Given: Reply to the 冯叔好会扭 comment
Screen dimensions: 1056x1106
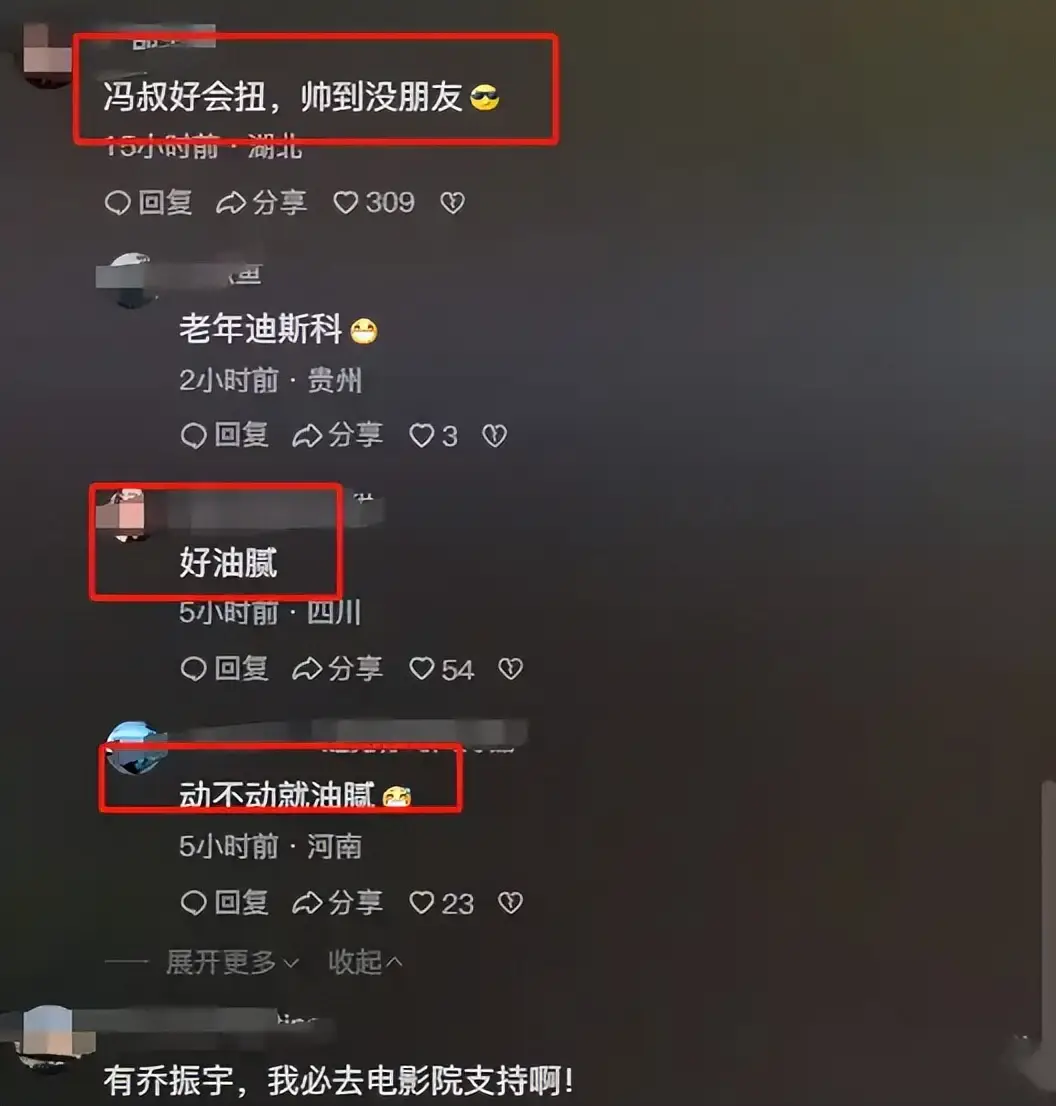Looking at the screenshot, I should click(149, 203).
